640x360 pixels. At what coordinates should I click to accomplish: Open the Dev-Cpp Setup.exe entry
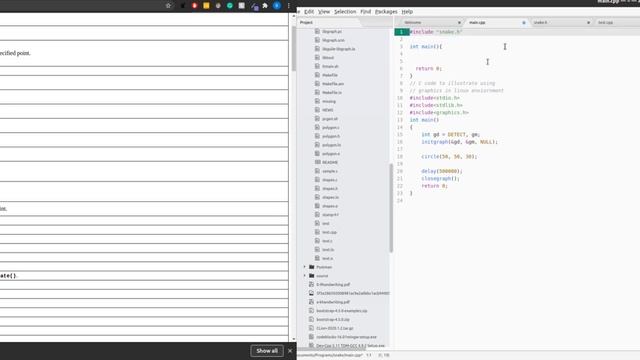click(x=350, y=345)
